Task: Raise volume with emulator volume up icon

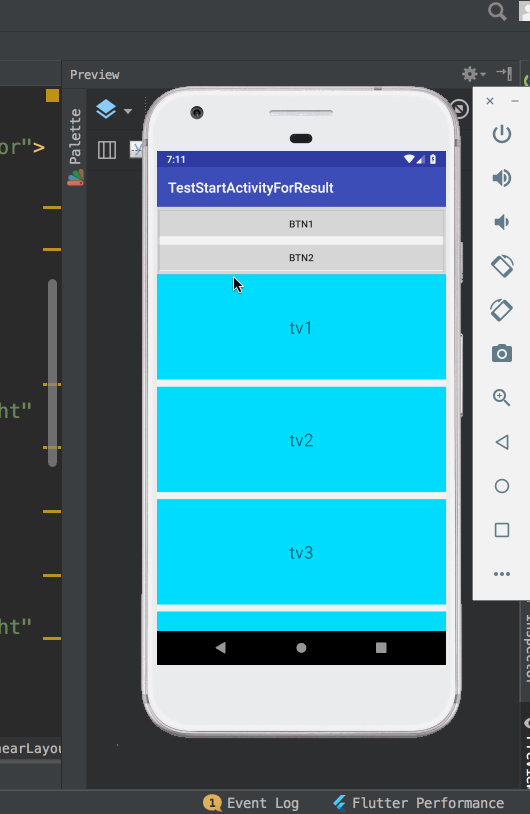Action: (501, 178)
